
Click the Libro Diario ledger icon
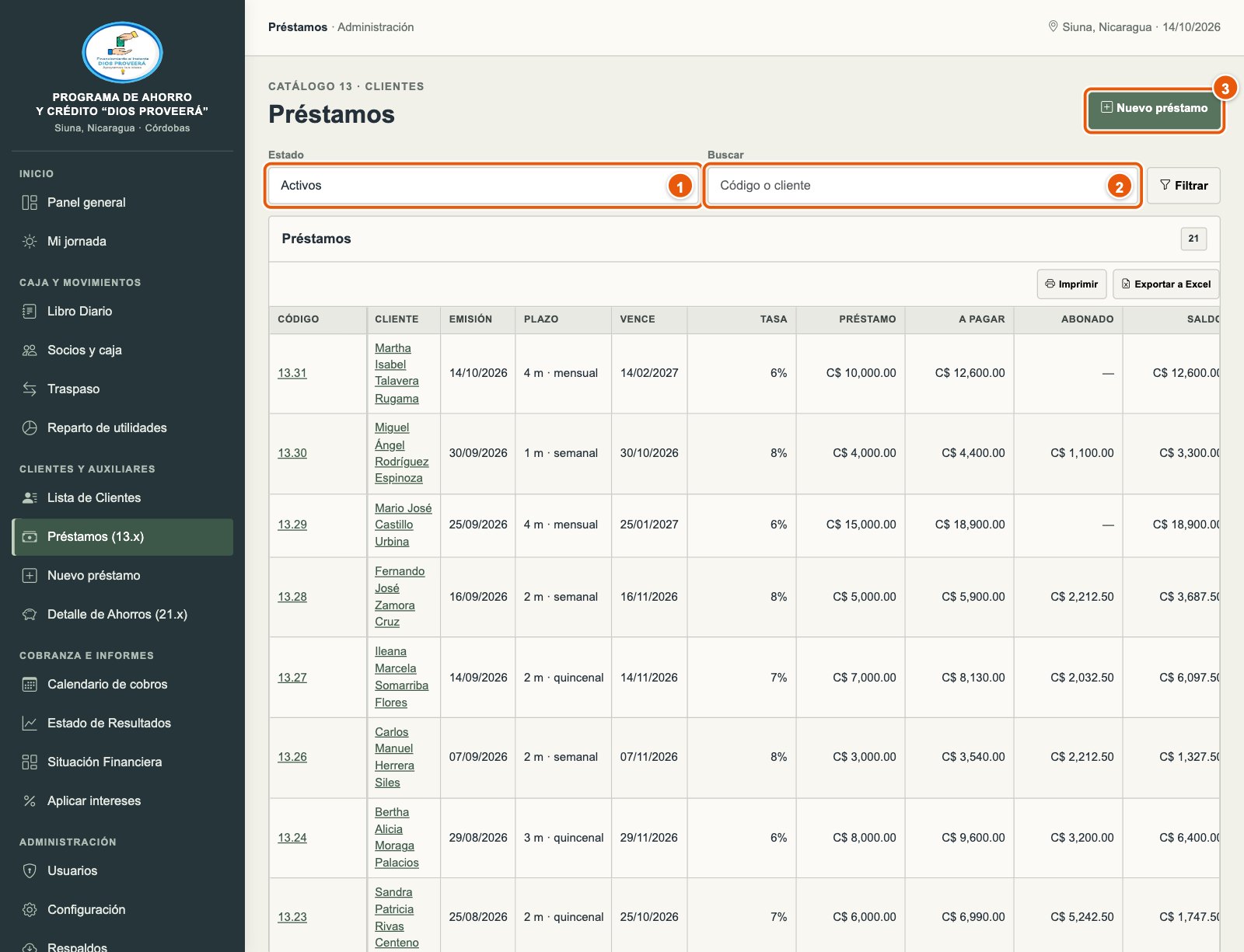point(30,312)
